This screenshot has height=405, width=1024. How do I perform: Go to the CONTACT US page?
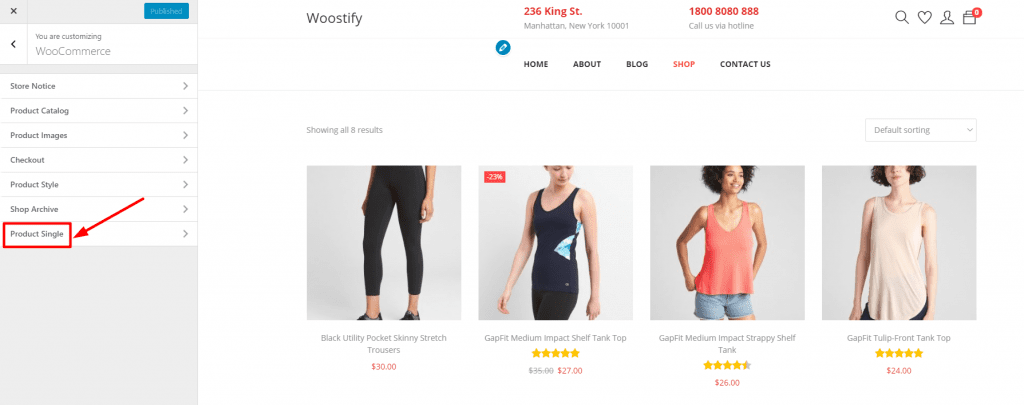pyautogui.click(x=745, y=64)
